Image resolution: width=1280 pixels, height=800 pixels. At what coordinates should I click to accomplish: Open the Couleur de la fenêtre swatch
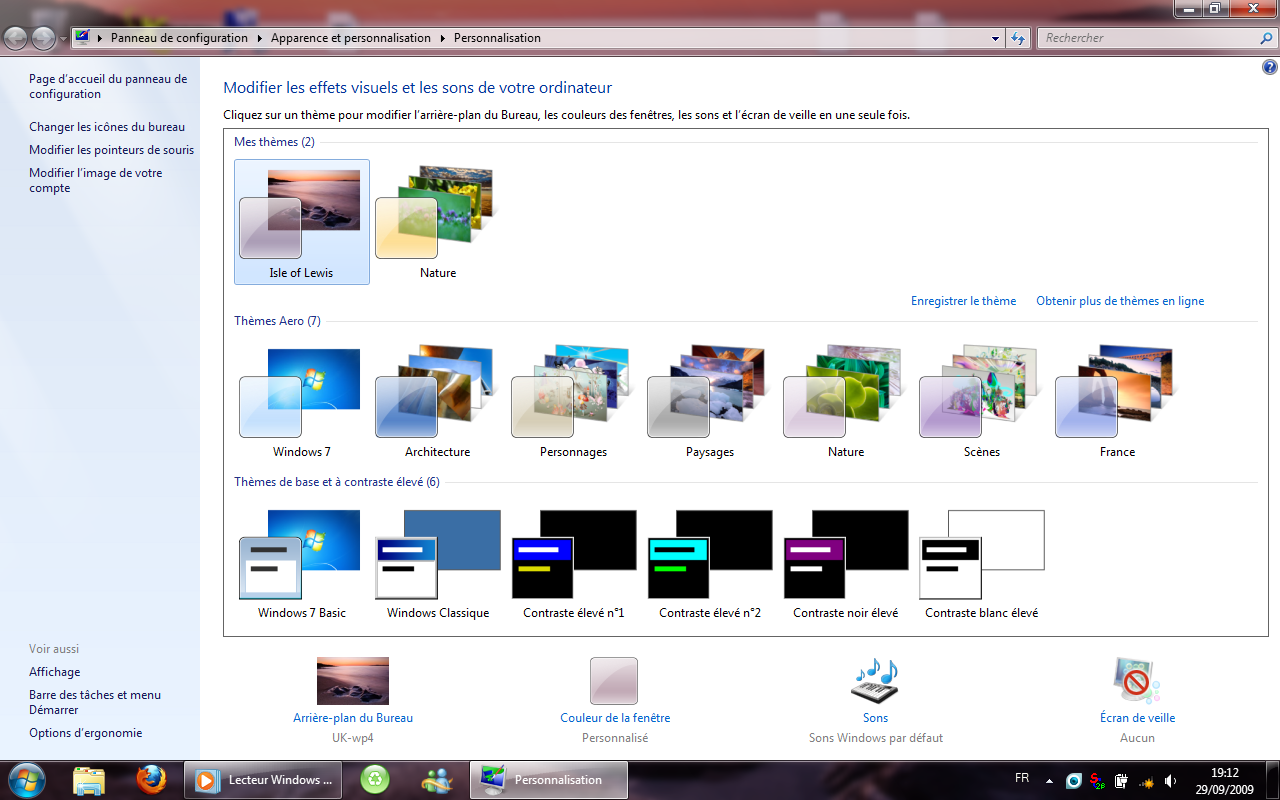tap(614, 681)
